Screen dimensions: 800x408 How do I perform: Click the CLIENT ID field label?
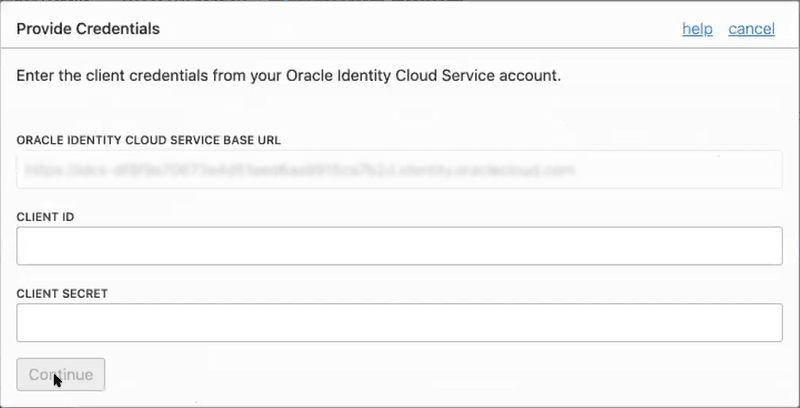pyautogui.click(x=48, y=216)
